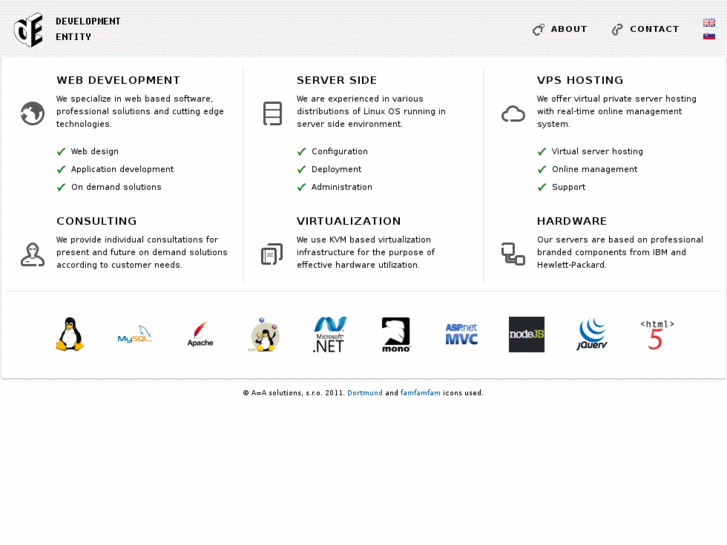Follow the Dortmund link in footer
The height and width of the screenshot is (545, 727).
coord(365,393)
